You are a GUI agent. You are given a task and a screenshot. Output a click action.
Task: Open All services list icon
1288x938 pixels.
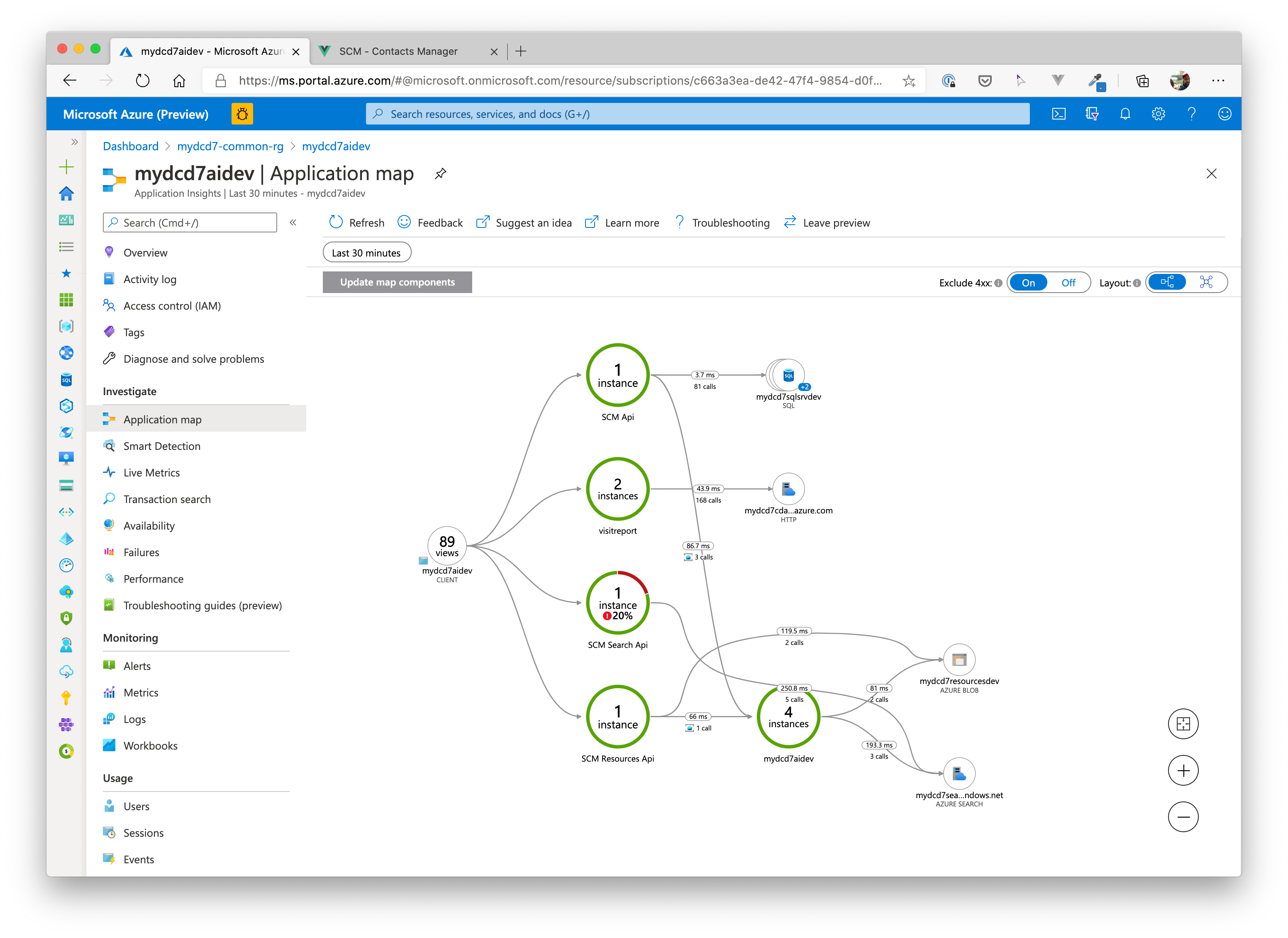66,247
